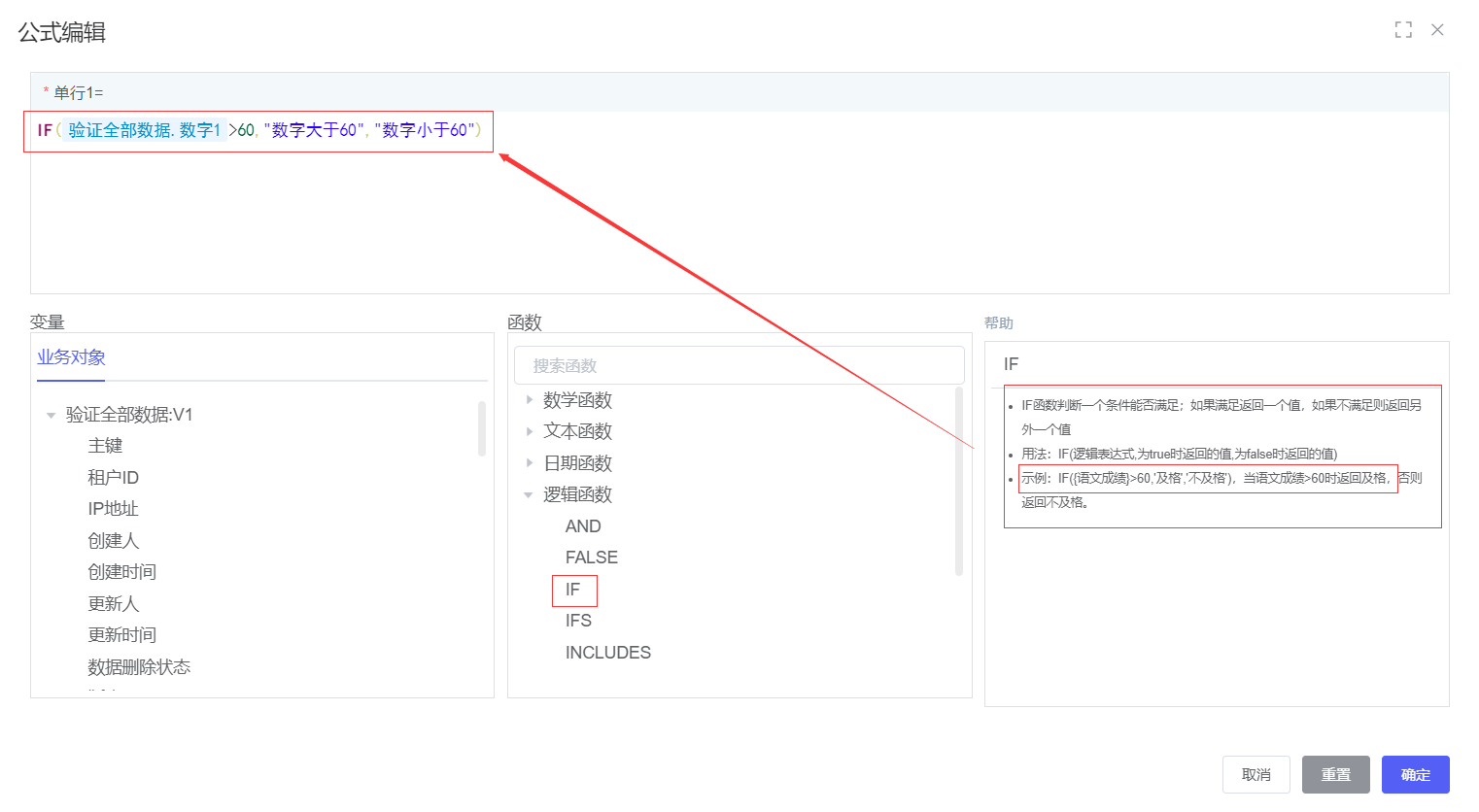Click inside the formula editing area

(x=739, y=223)
